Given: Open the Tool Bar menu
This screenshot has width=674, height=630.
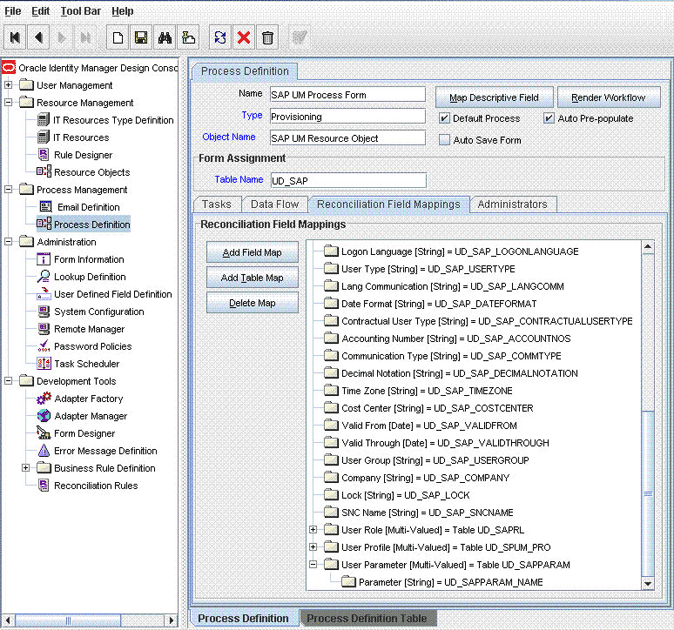Looking at the screenshot, I should coord(80,11).
